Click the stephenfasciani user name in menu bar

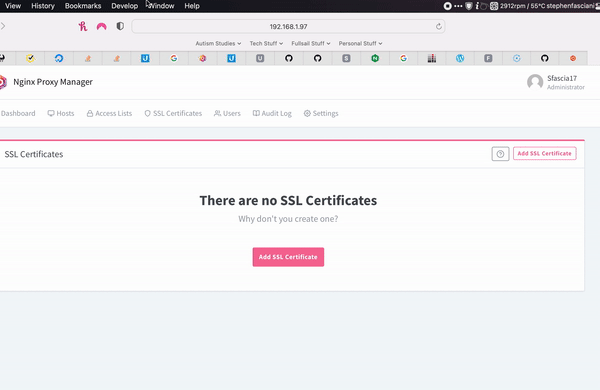click(571, 6)
